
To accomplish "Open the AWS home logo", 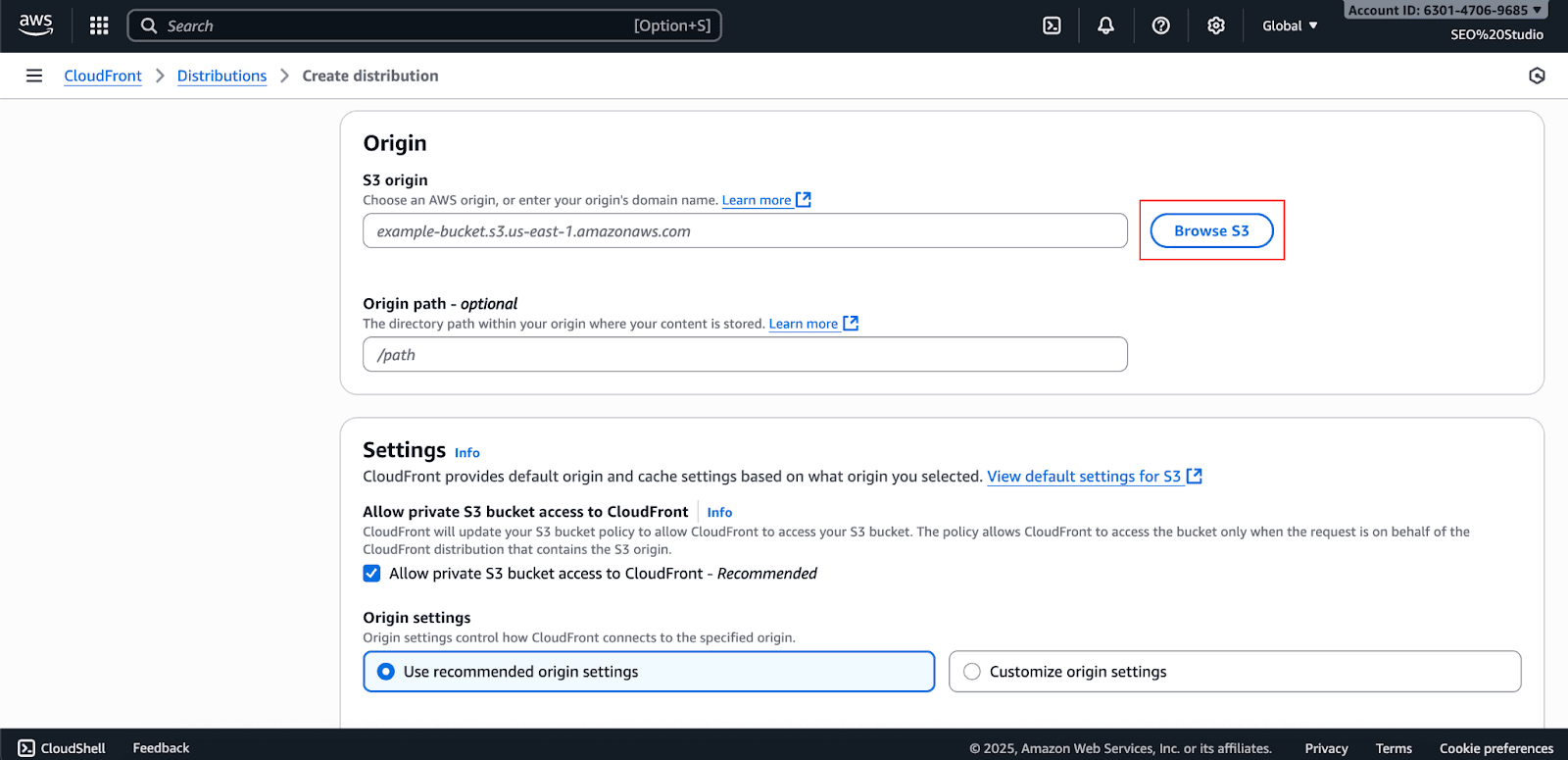I will click(35, 25).
